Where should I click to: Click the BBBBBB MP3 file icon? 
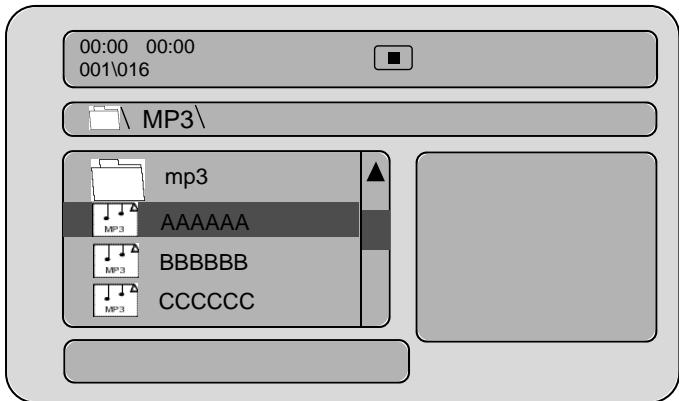point(116,260)
